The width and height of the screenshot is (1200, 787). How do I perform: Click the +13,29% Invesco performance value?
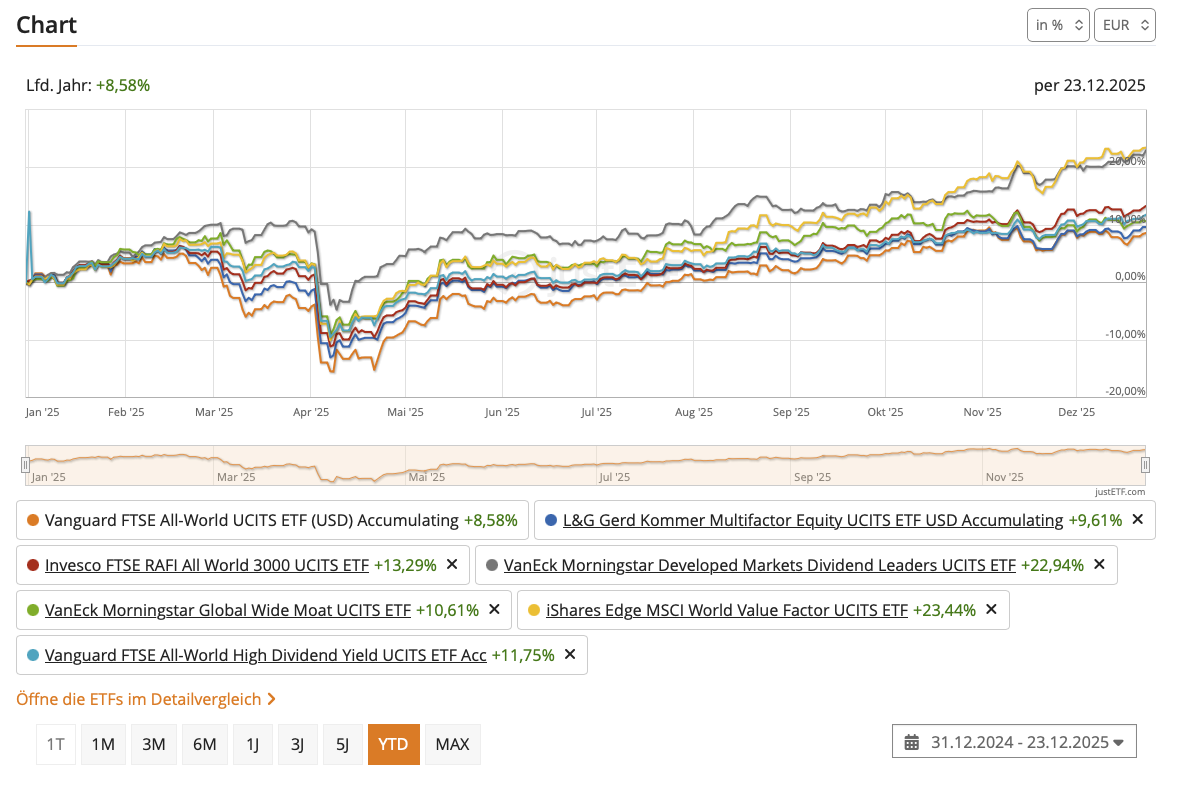pyautogui.click(x=405, y=565)
